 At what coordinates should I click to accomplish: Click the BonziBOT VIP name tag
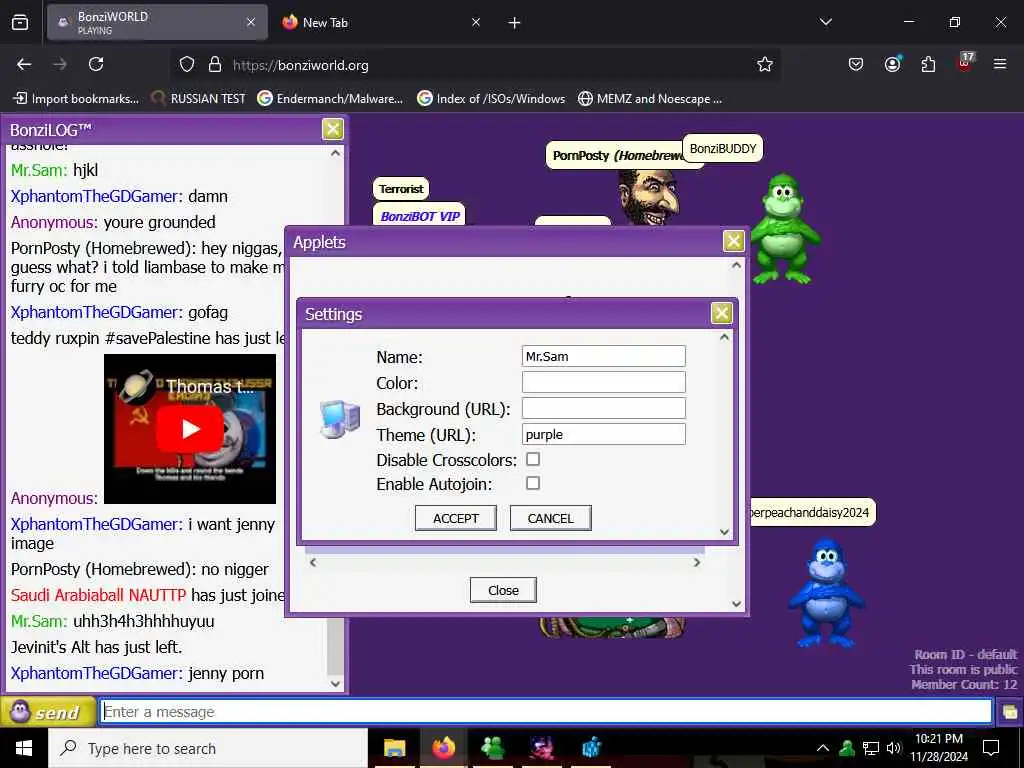[419, 216]
